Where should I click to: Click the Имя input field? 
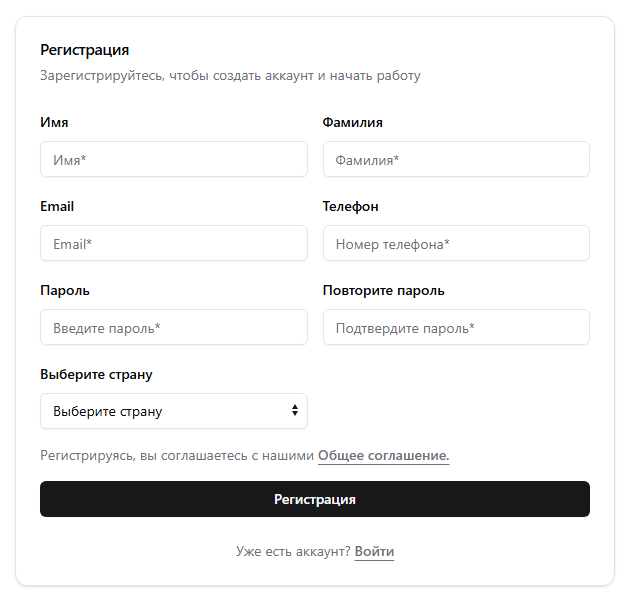click(174, 159)
